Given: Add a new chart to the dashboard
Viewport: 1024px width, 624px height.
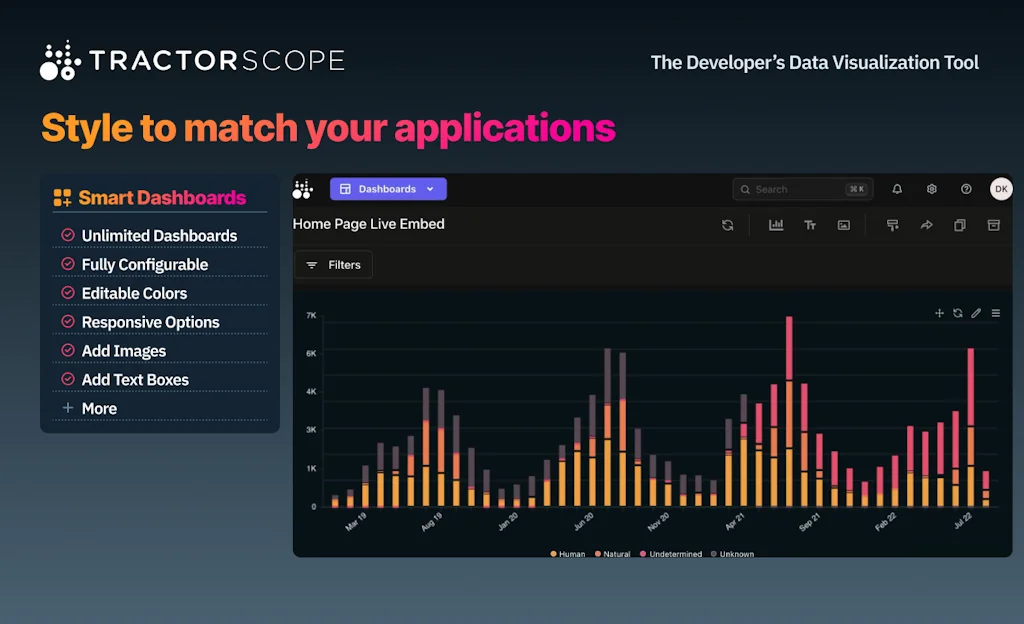Looking at the screenshot, I should (776, 224).
